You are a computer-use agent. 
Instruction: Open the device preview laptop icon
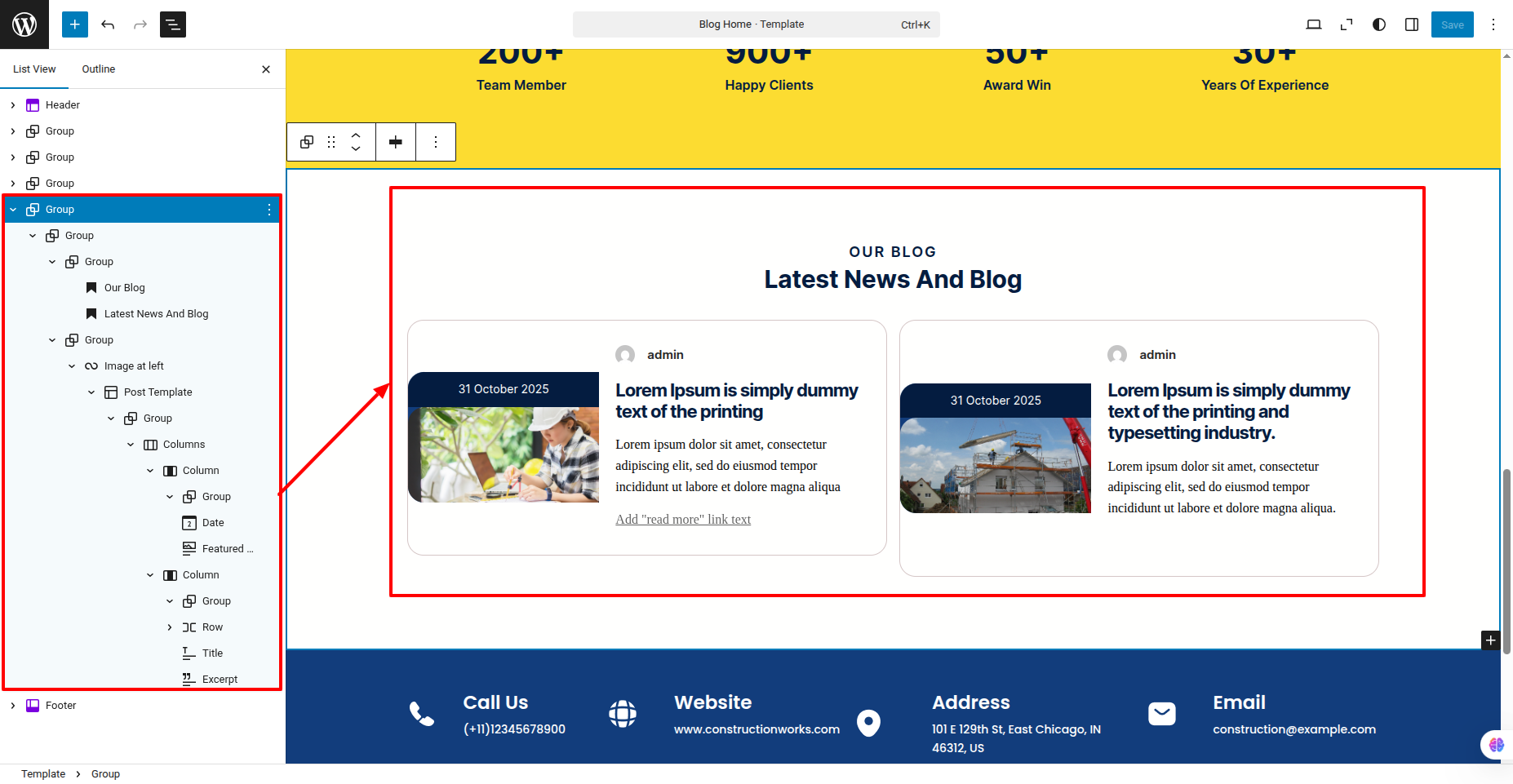1314,24
